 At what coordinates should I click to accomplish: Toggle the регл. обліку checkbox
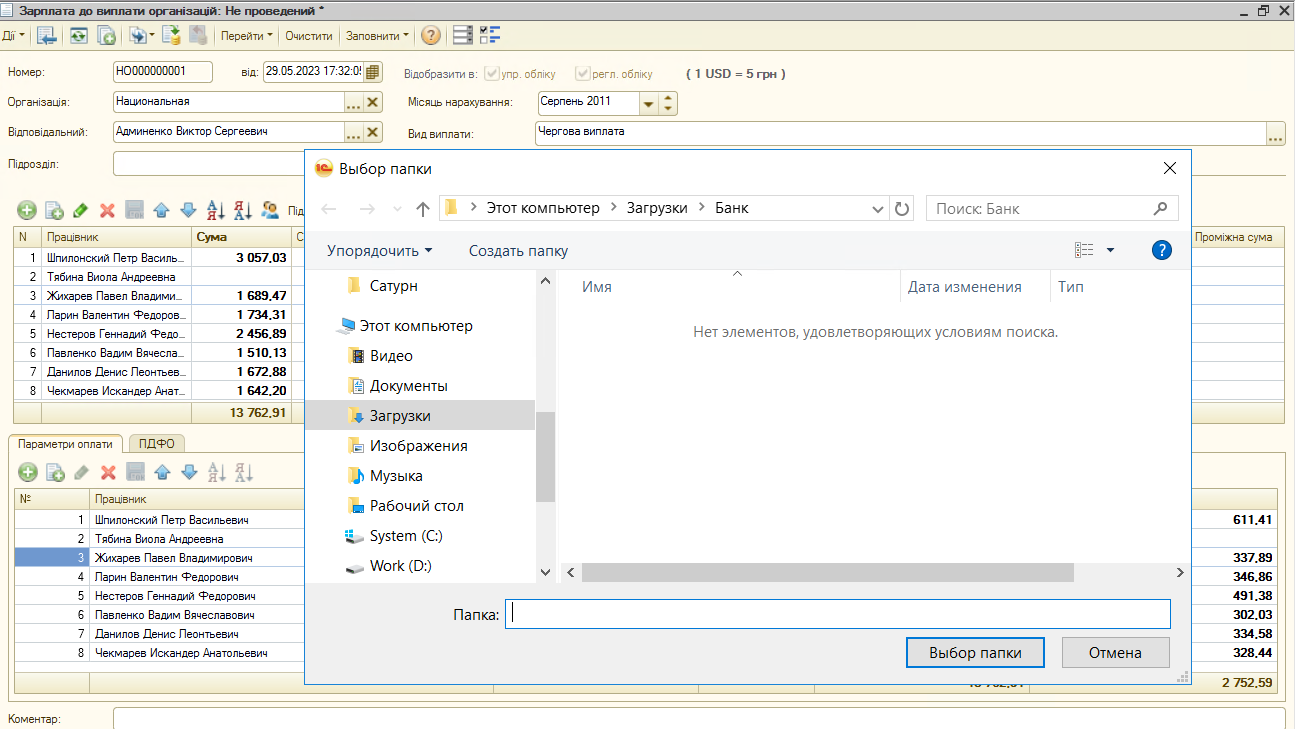[582, 73]
